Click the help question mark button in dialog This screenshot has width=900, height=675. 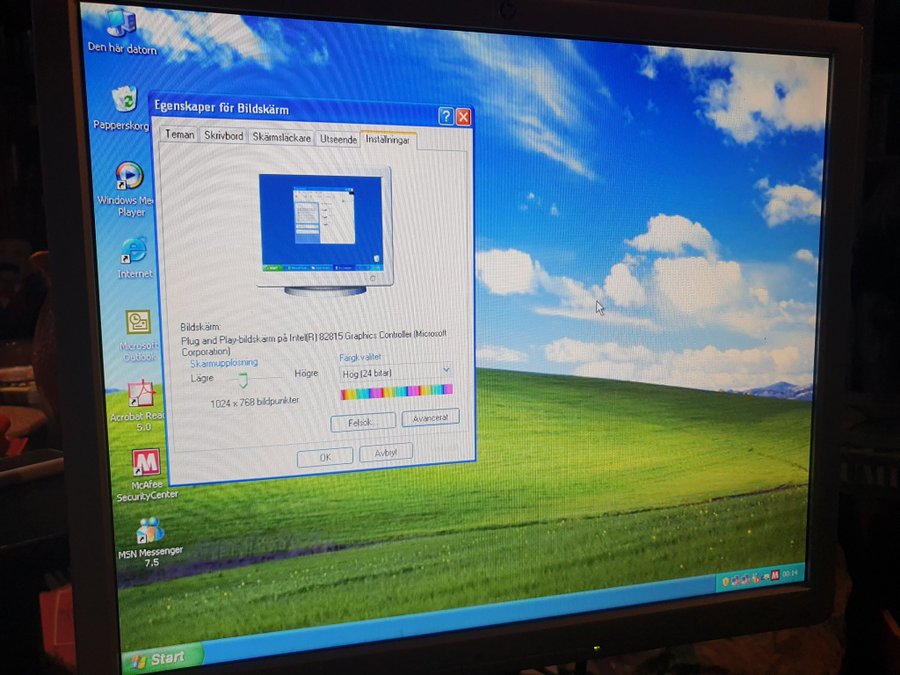(x=445, y=117)
